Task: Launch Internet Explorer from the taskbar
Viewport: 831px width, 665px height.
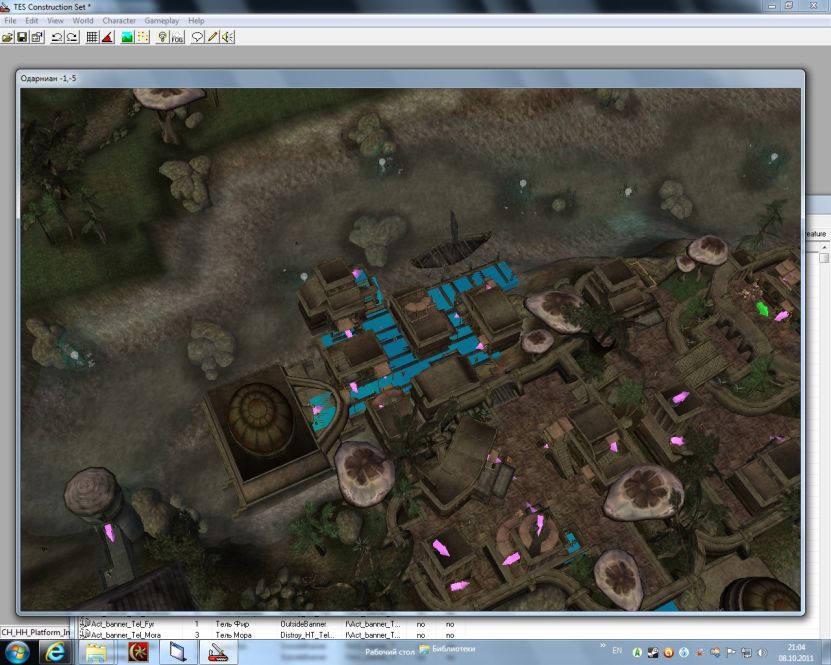Action: (55, 652)
